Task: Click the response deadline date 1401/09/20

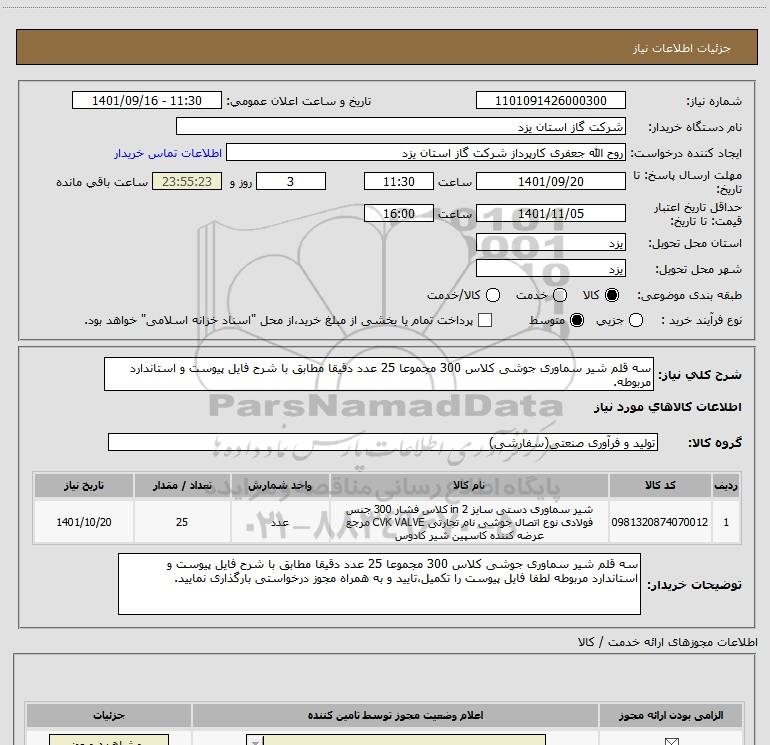Action: click(x=550, y=181)
